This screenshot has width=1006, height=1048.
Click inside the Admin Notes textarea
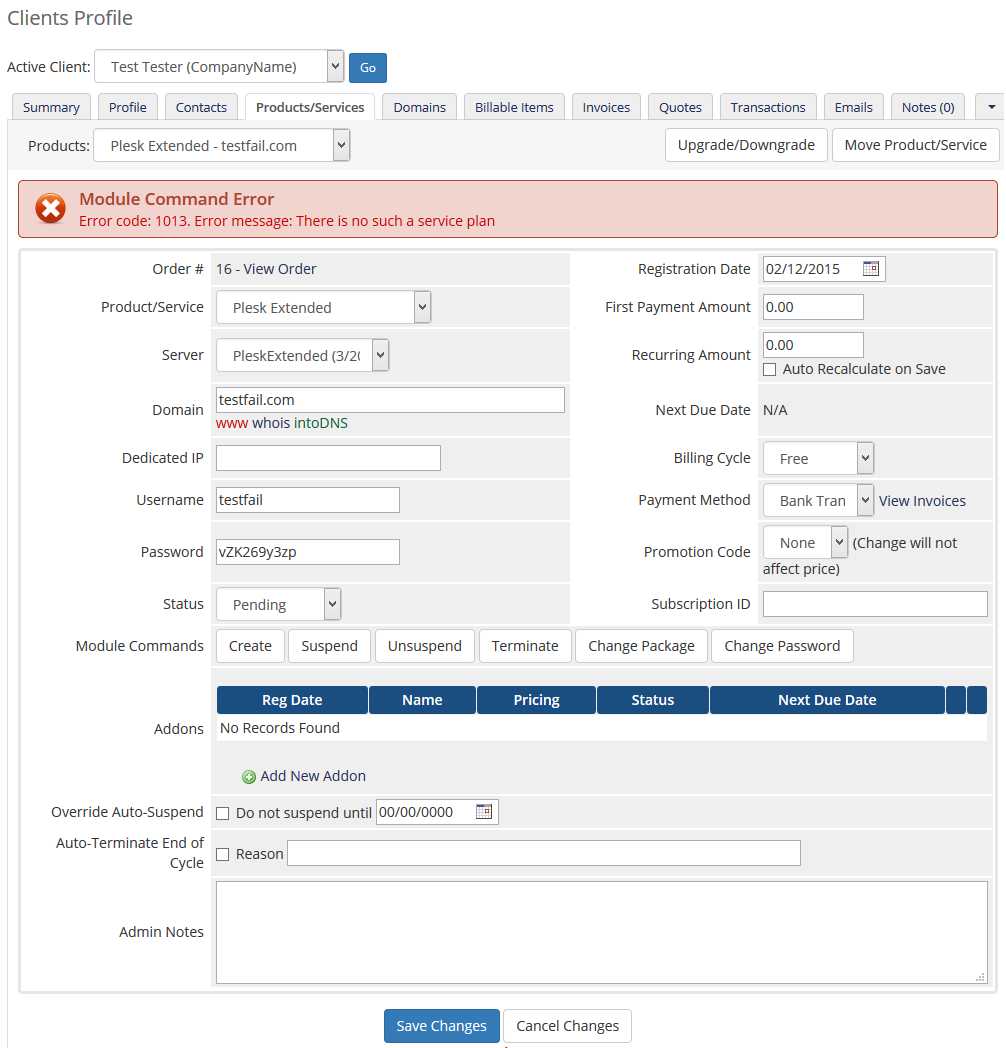pyautogui.click(x=602, y=932)
